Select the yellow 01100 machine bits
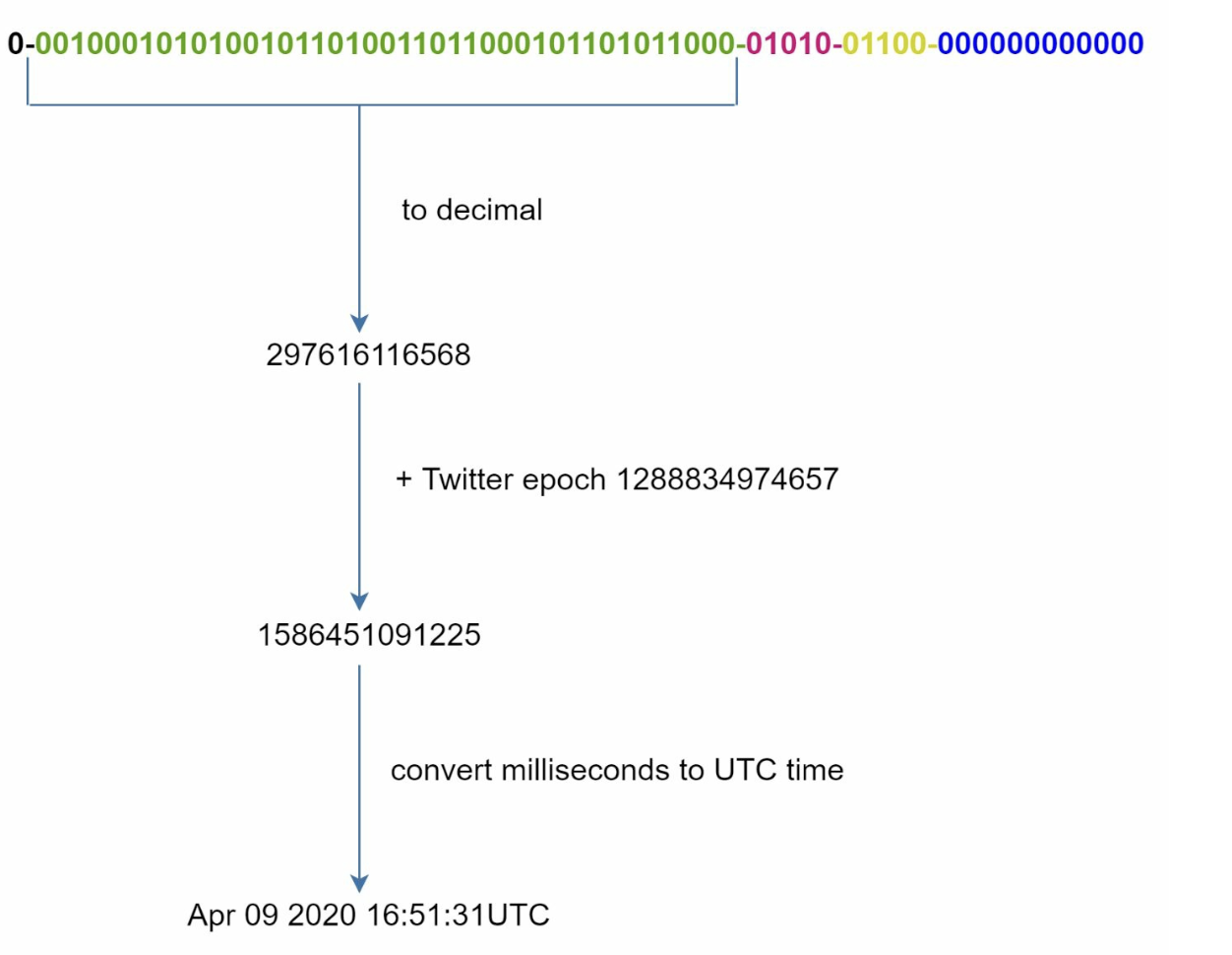This screenshot has height=955, width=1232. (883, 43)
